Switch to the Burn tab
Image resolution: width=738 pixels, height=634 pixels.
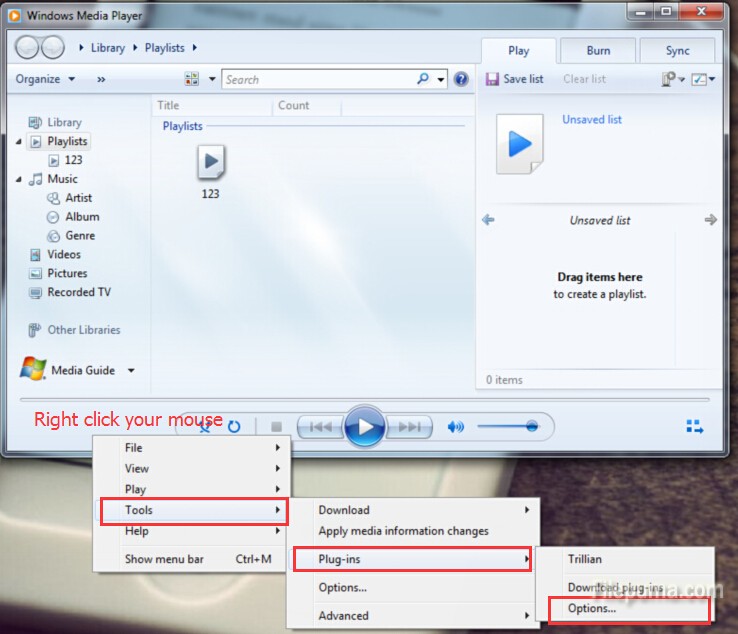(598, 51)
